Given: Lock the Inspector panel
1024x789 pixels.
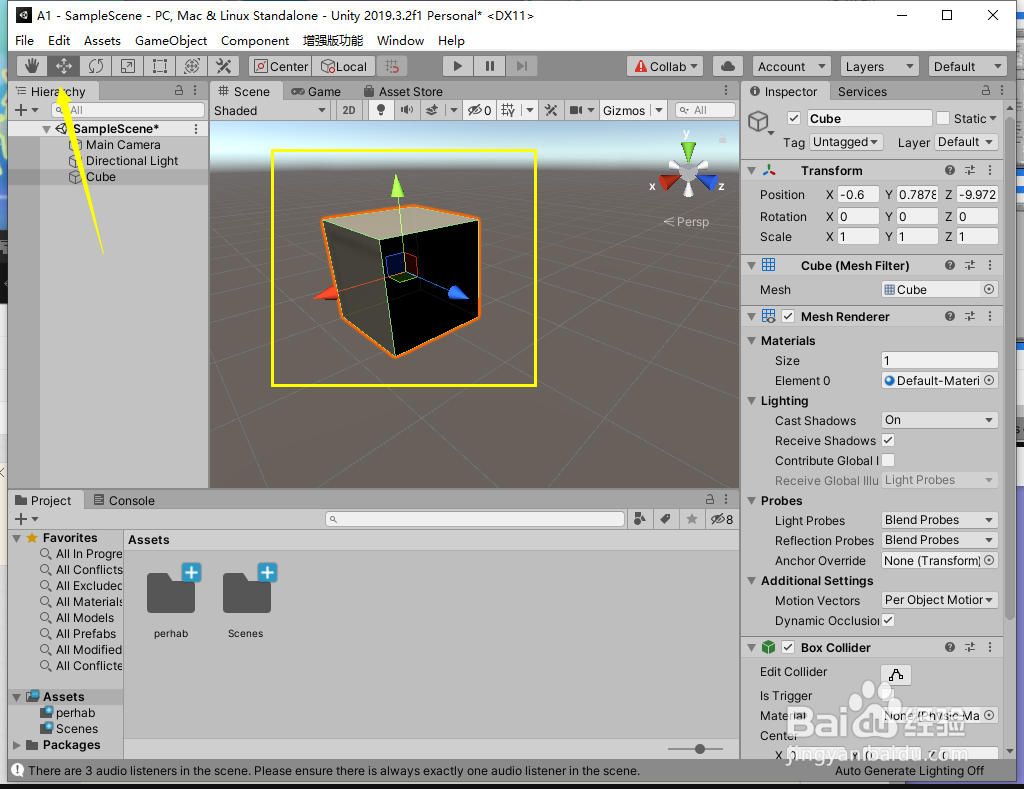Looking at the screenshot, I should pos(986,90).
